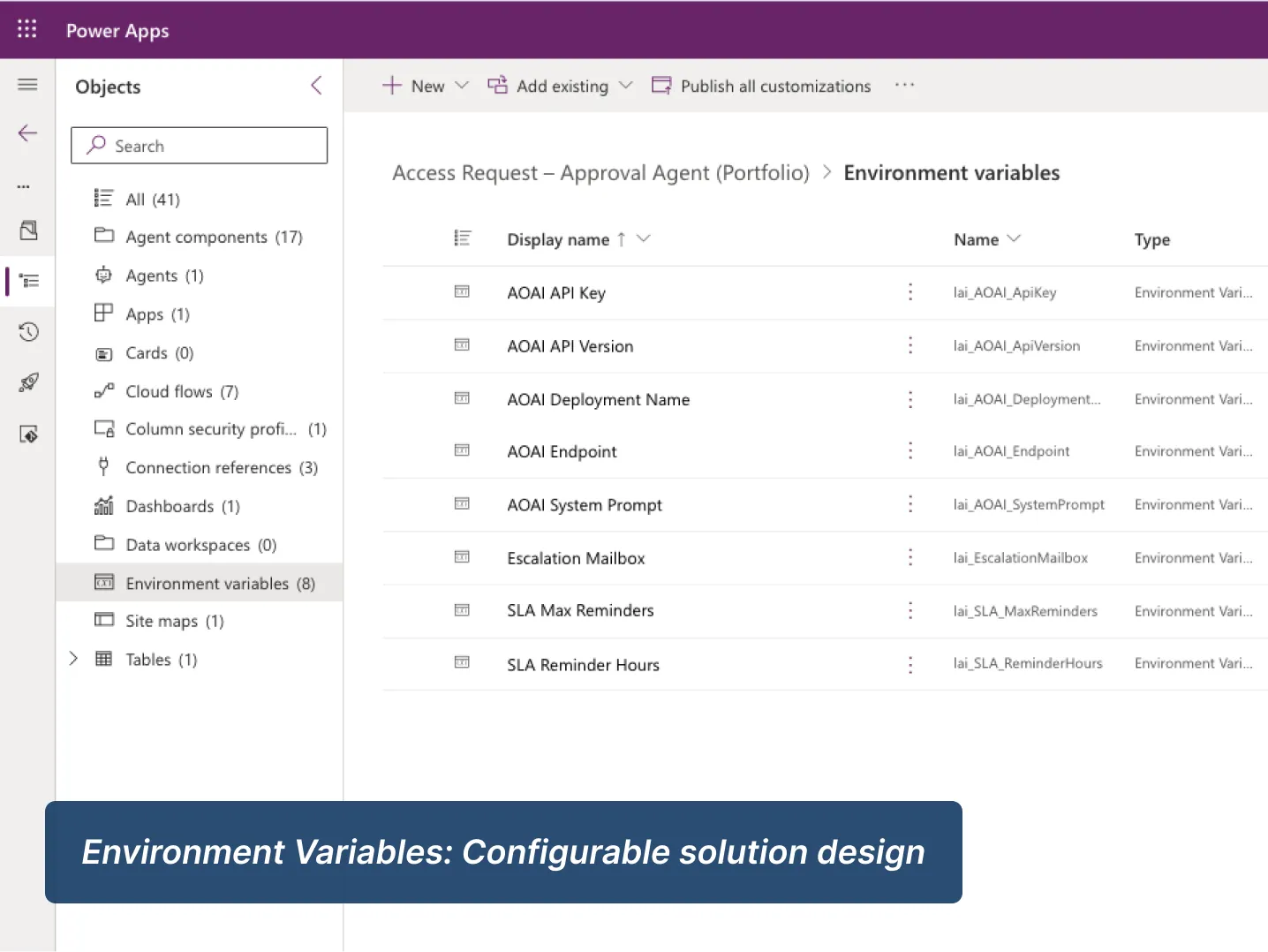Image resolution: width=1268 pixels, height=952 pixels.
Task: Open the pipelines icon at sidebar bottom
Action: pos(27,434)
